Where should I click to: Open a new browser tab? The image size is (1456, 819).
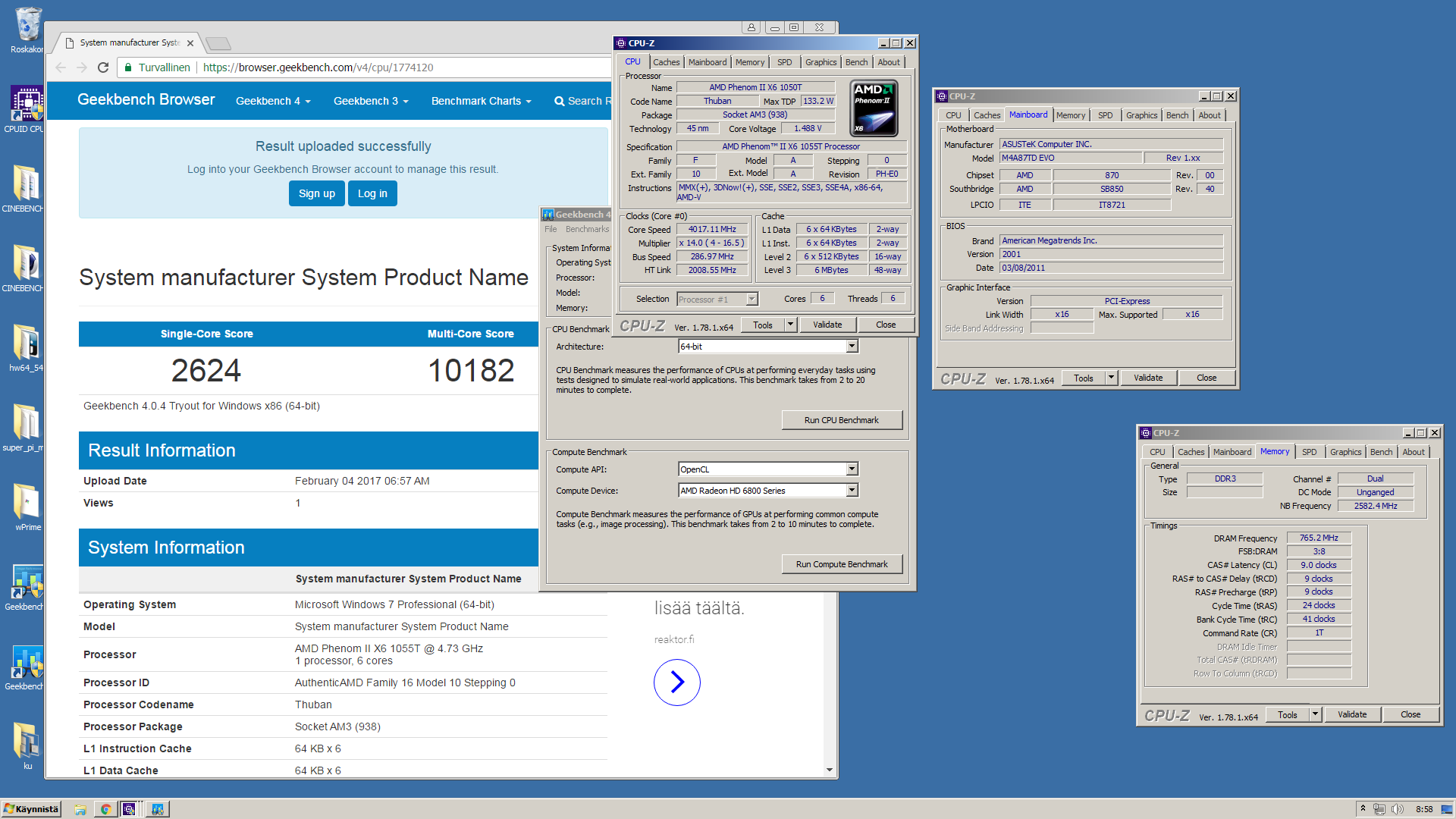tap(218, 44)
